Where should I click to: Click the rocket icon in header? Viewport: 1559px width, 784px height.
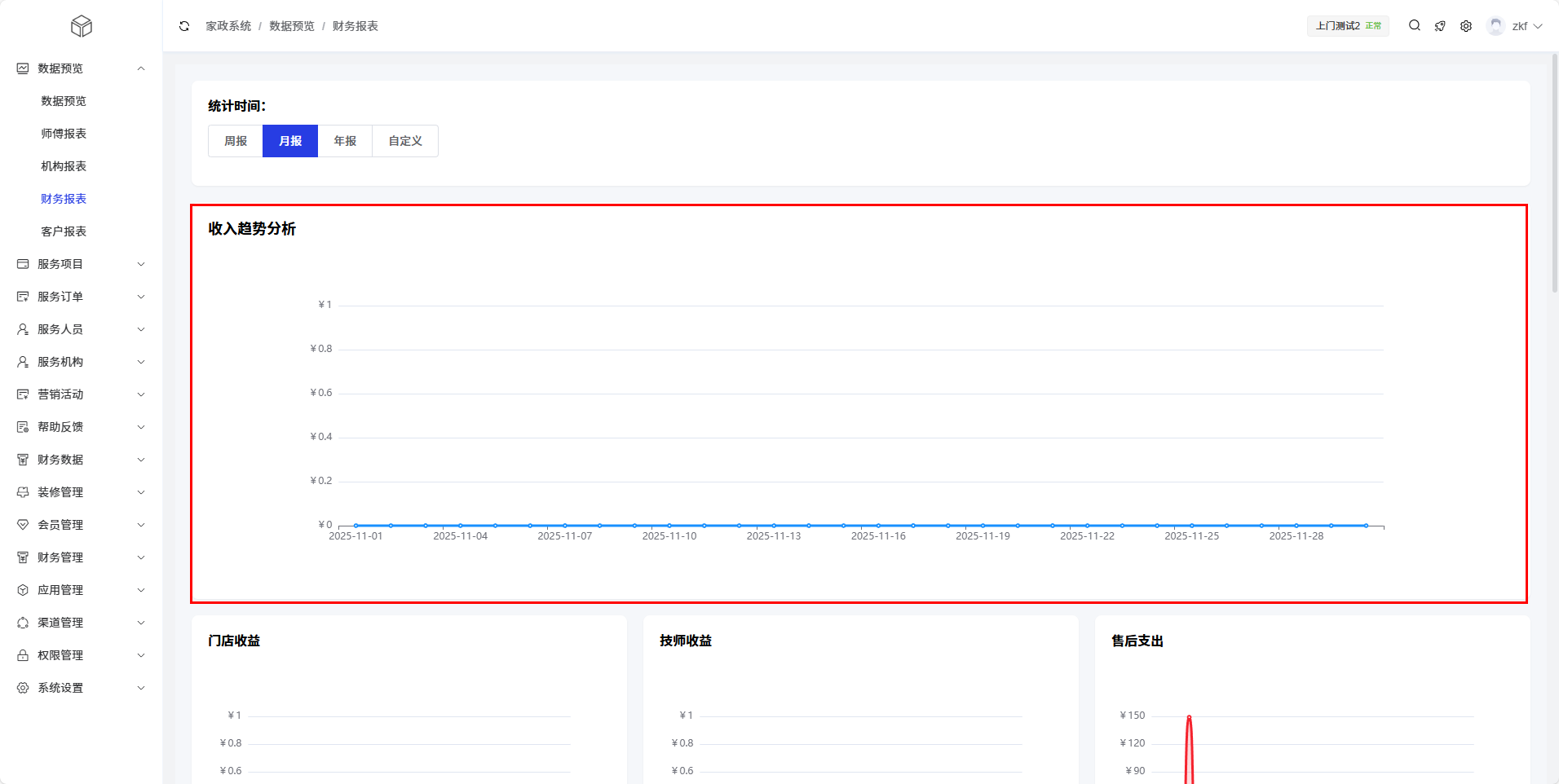tap(1440, 26)
